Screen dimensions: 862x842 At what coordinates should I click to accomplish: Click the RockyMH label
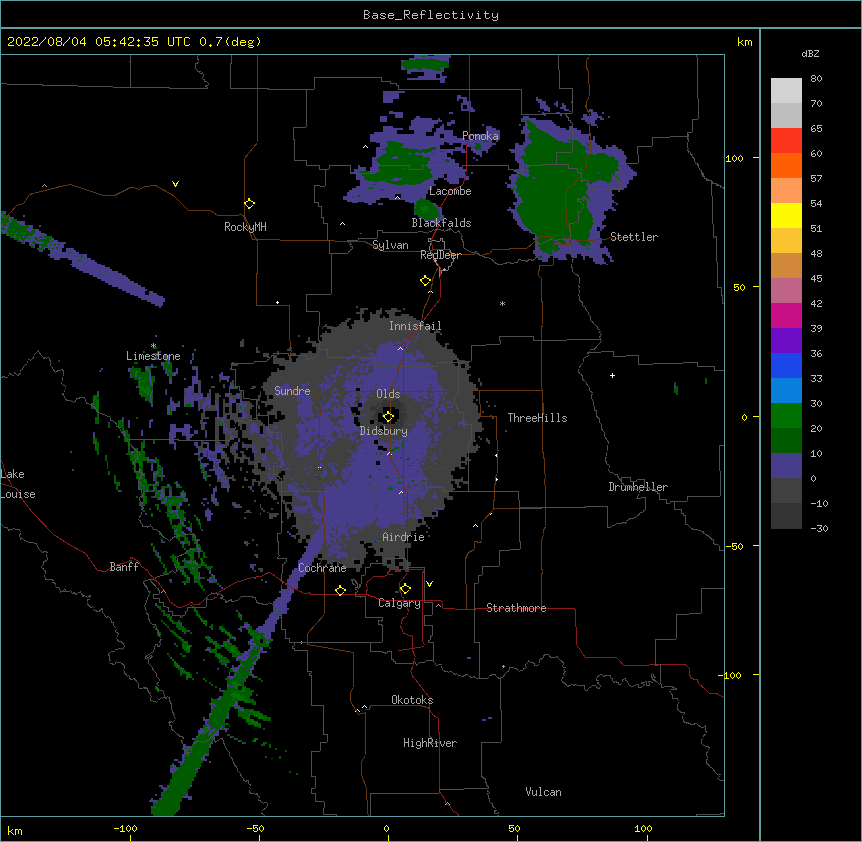[245, 227]
